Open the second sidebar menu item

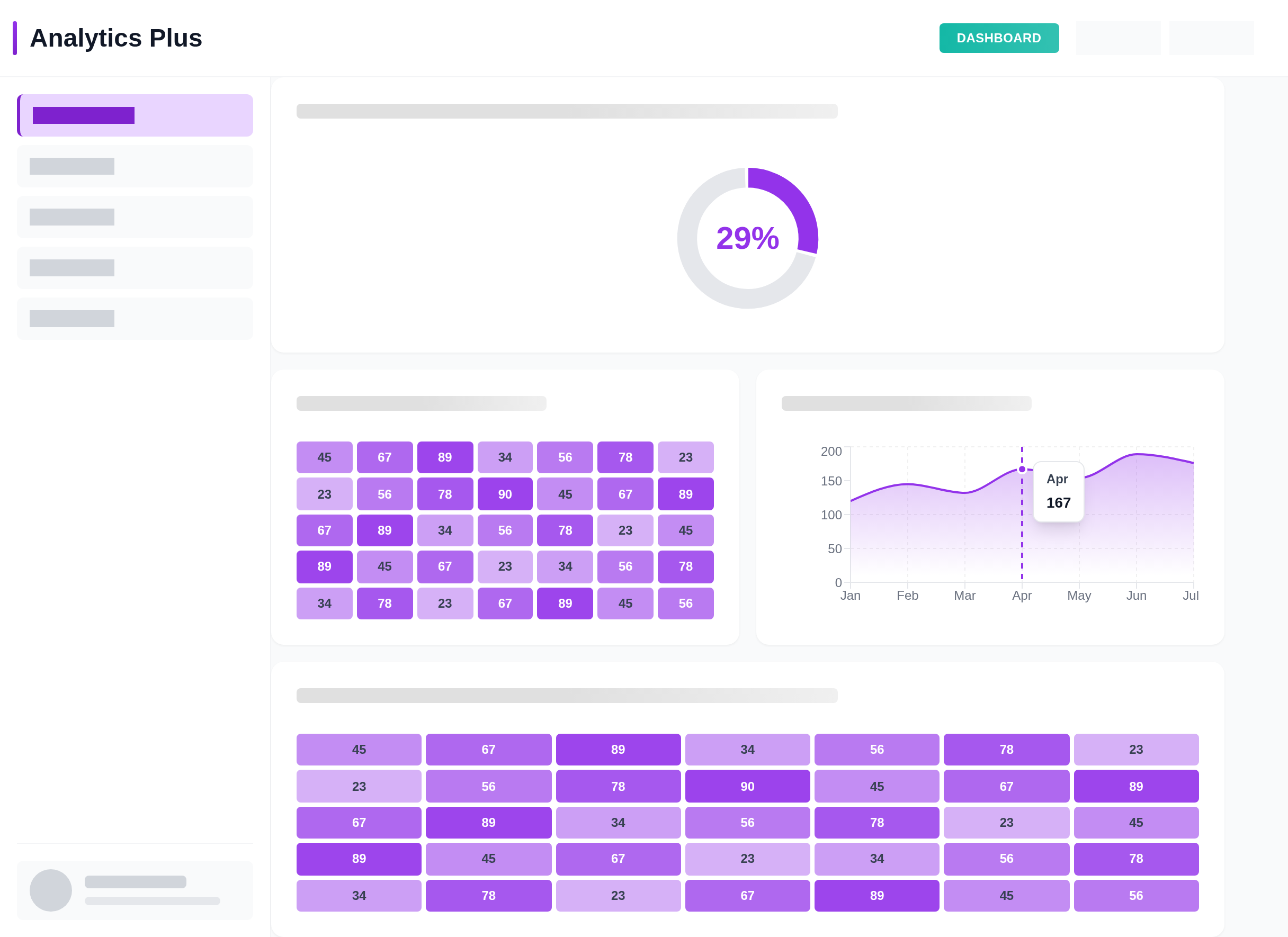[135, 166]
